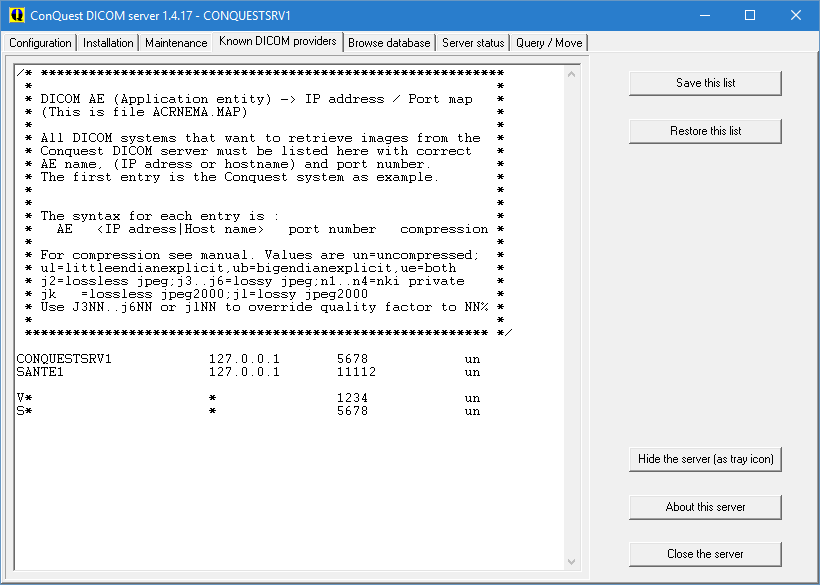Click the V* wildcard entry line
Image resolution: width=820 pixels, height=585 pixels.
tap(24, 398)
